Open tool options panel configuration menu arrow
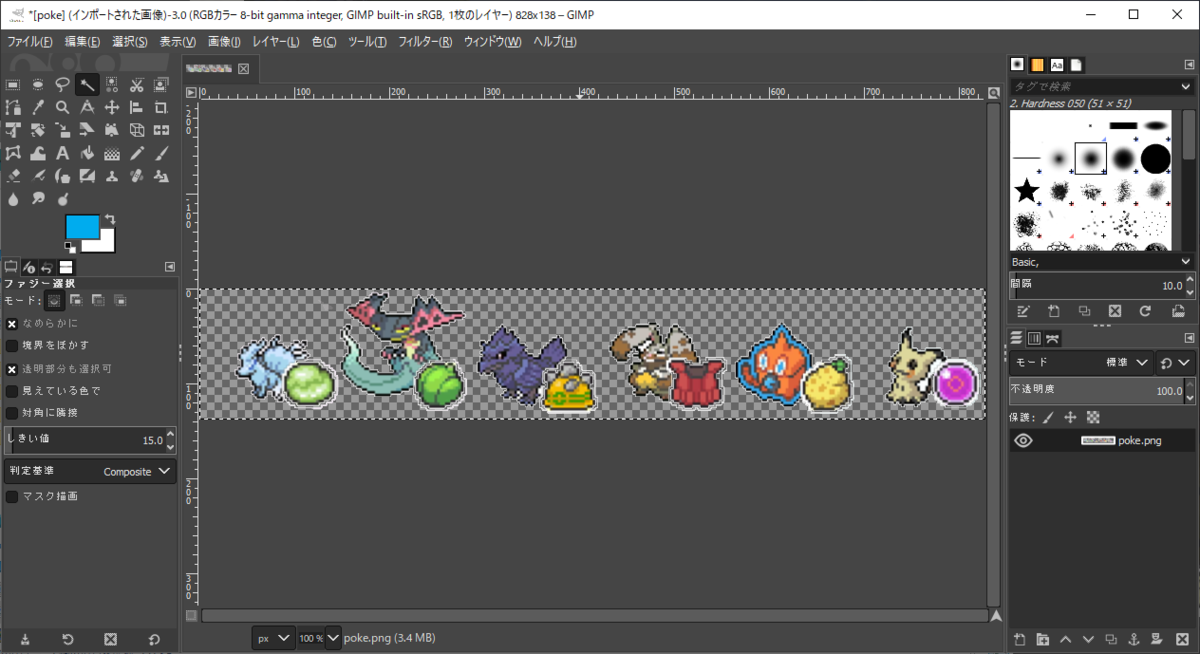 pyautogui.click(x=169, y=267)
